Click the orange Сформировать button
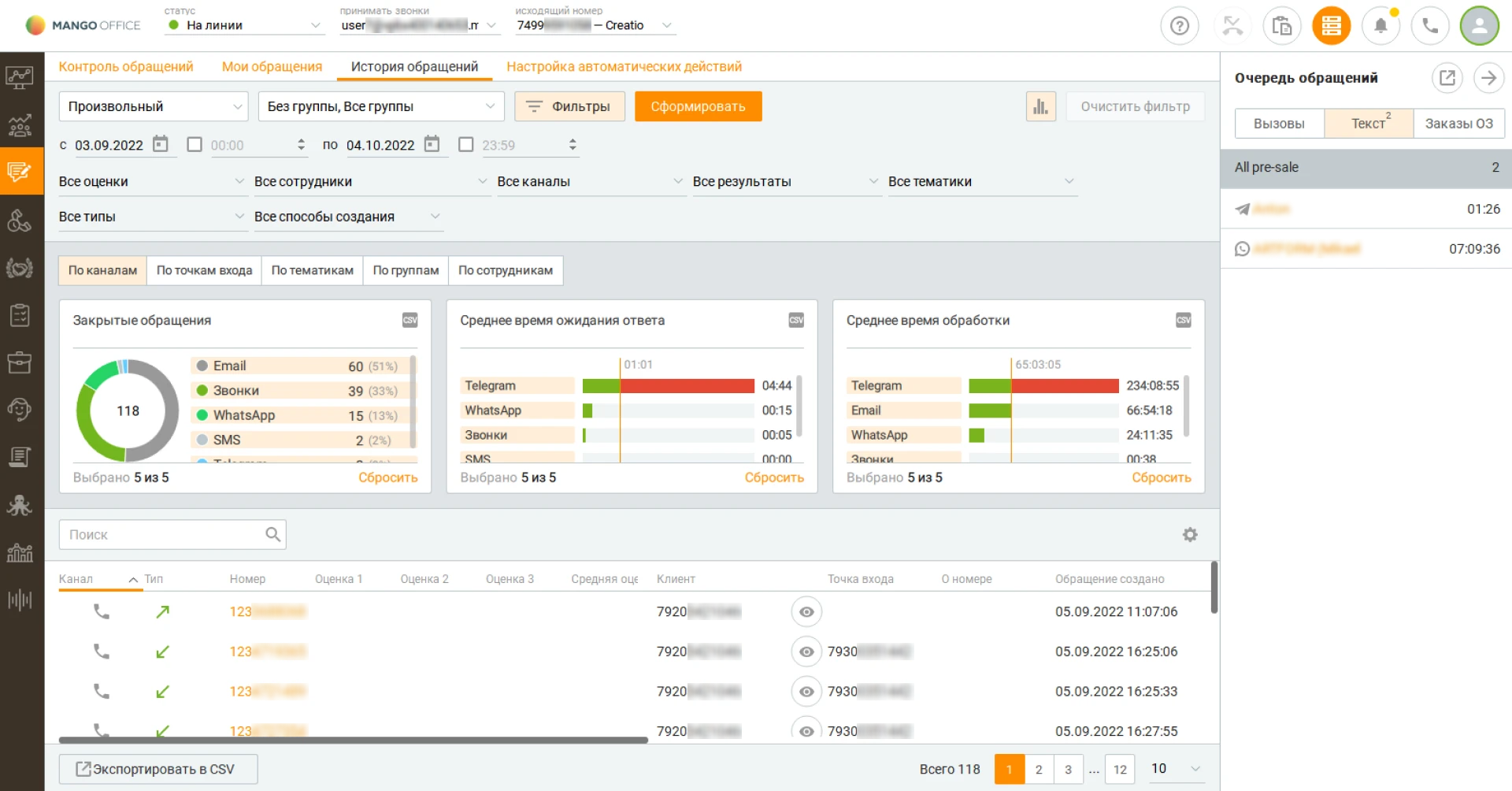The width and height of the screenshot is (1512, 791). [x=698, y=106]
